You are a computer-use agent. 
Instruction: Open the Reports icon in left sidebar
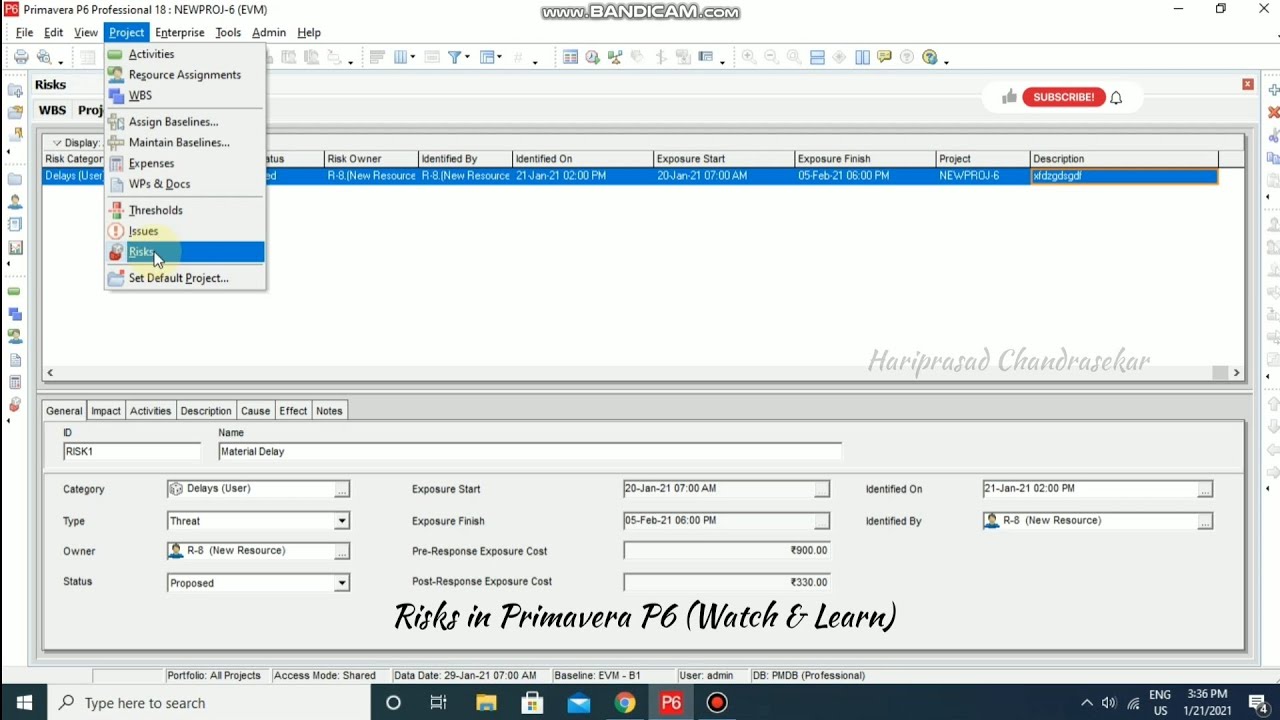14,225
